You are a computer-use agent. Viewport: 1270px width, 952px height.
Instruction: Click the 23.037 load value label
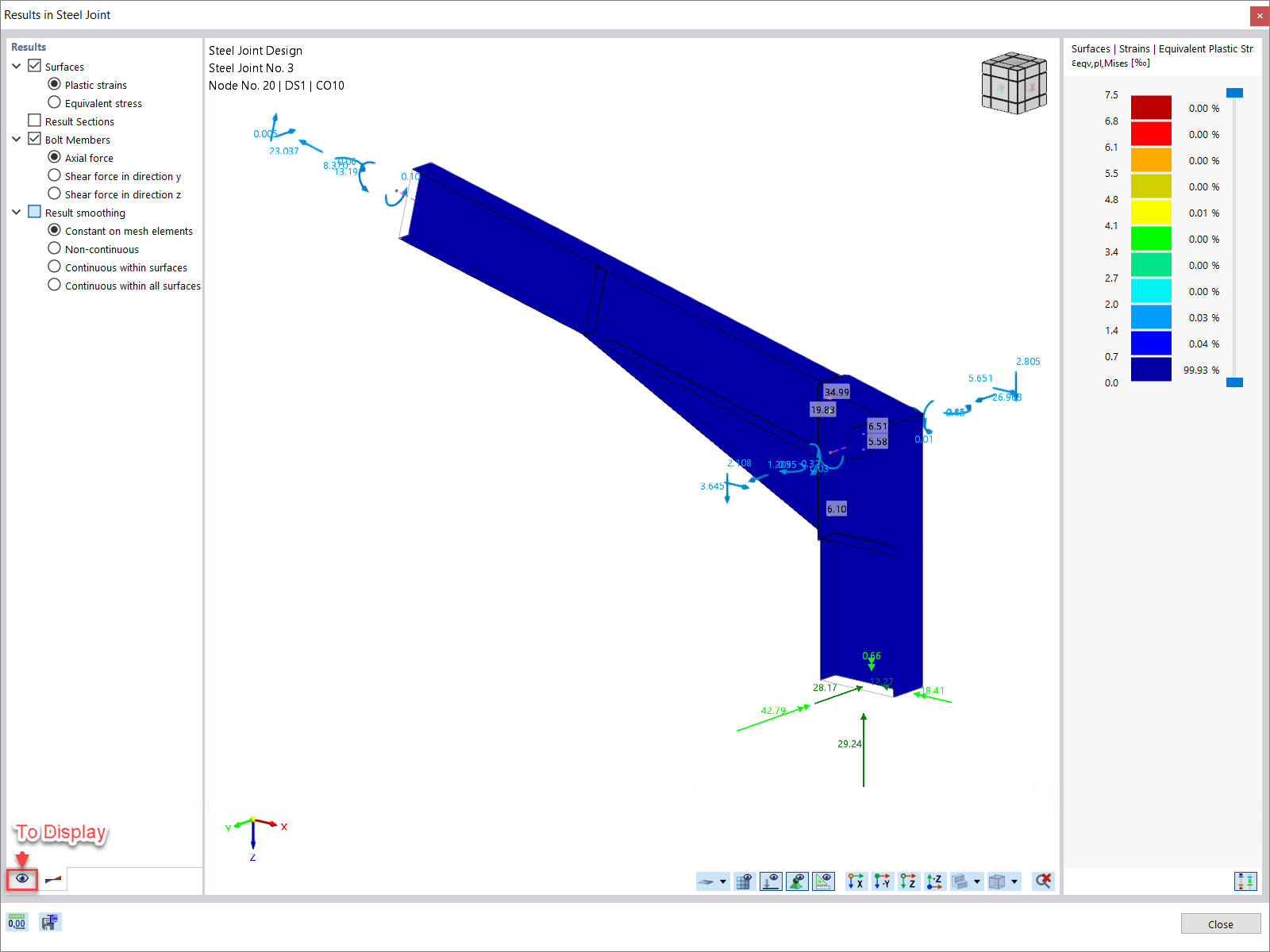(x=283, y=152)
